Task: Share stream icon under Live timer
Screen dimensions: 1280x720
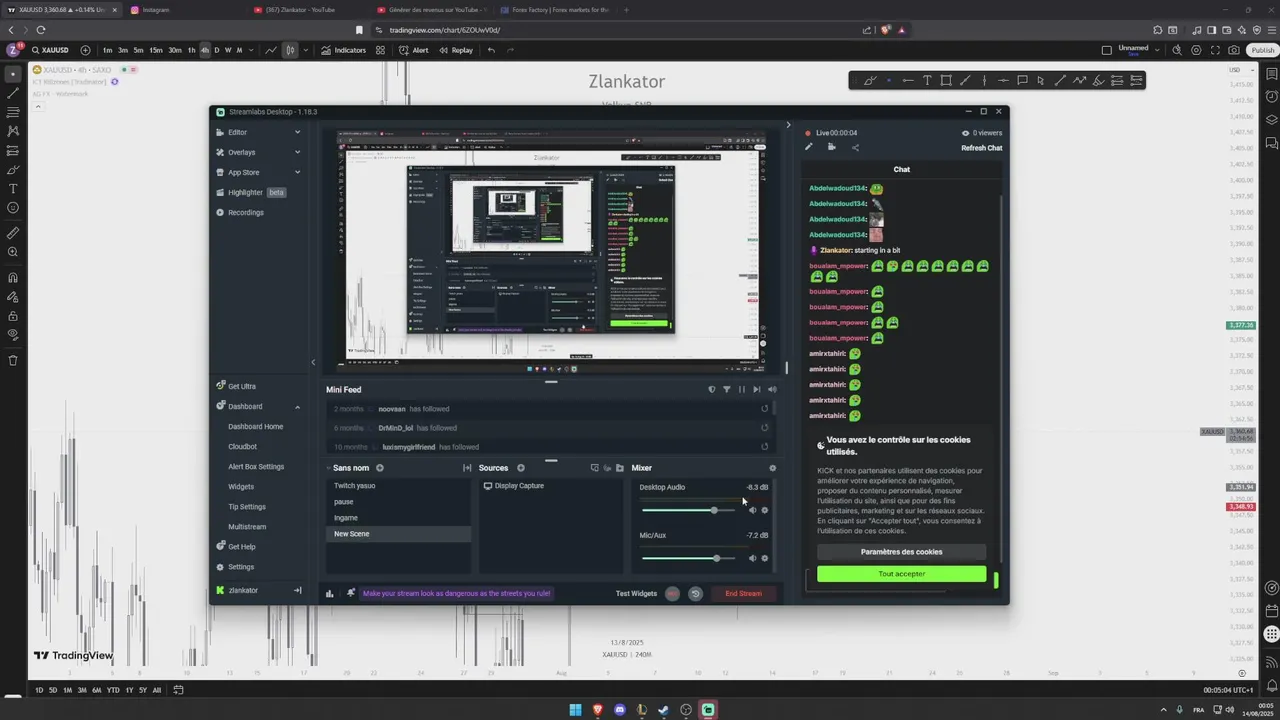Action: tap(855, 148)
